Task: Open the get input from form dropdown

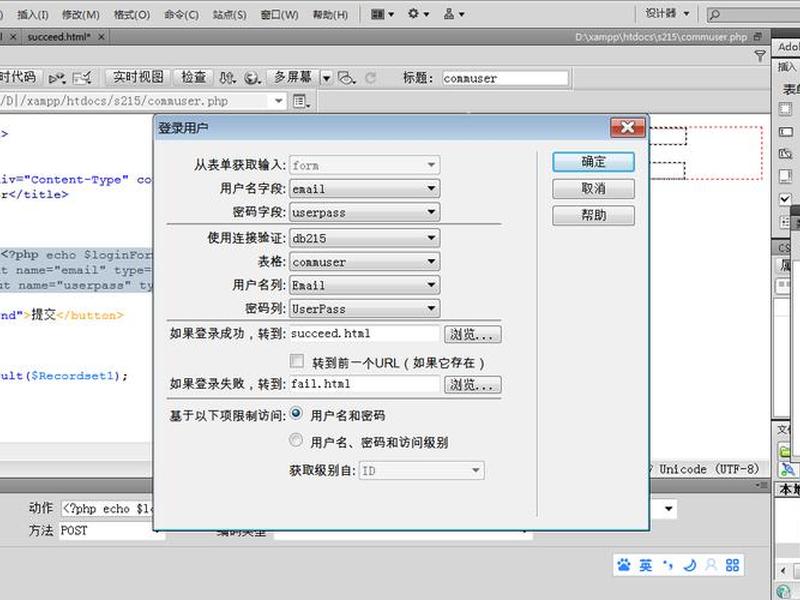Action: (364, 165)
